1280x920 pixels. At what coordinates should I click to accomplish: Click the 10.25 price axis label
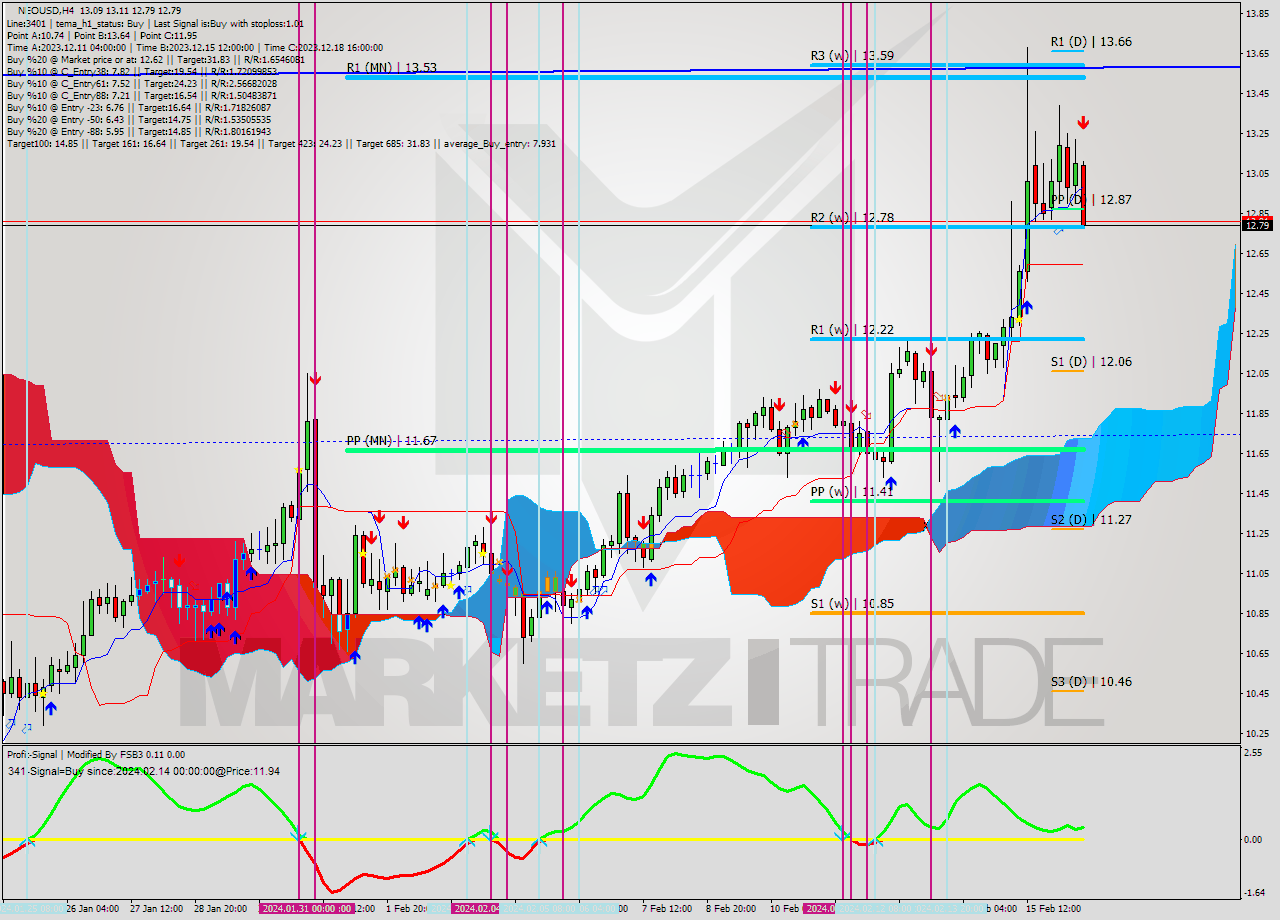coord(1257,733)
